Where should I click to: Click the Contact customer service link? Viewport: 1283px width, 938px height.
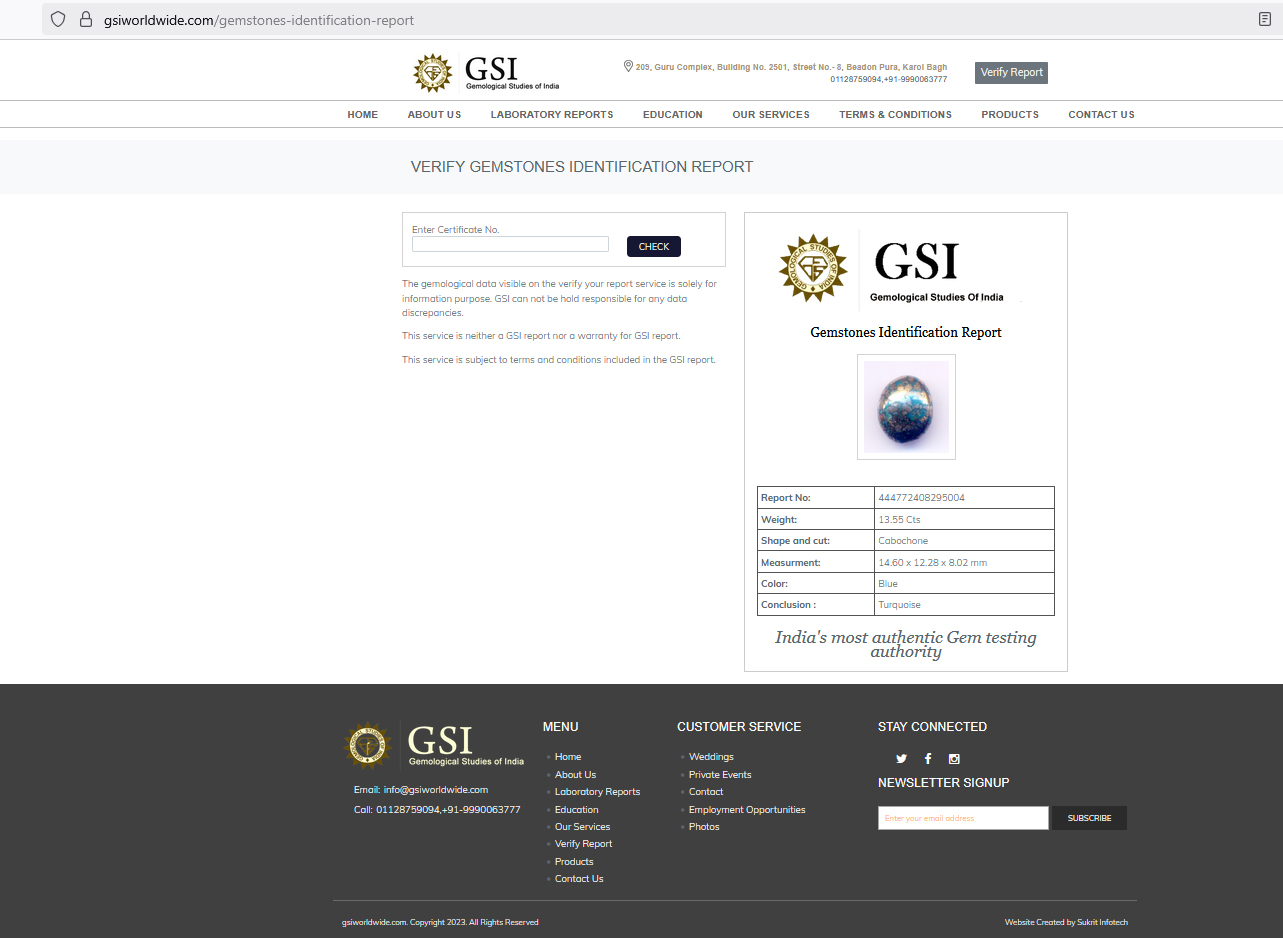[706, 792]
